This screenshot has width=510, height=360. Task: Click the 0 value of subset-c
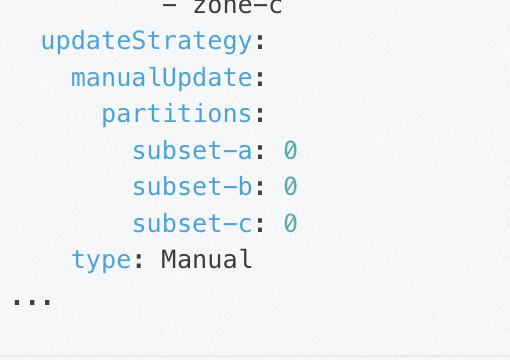[290, 223]
